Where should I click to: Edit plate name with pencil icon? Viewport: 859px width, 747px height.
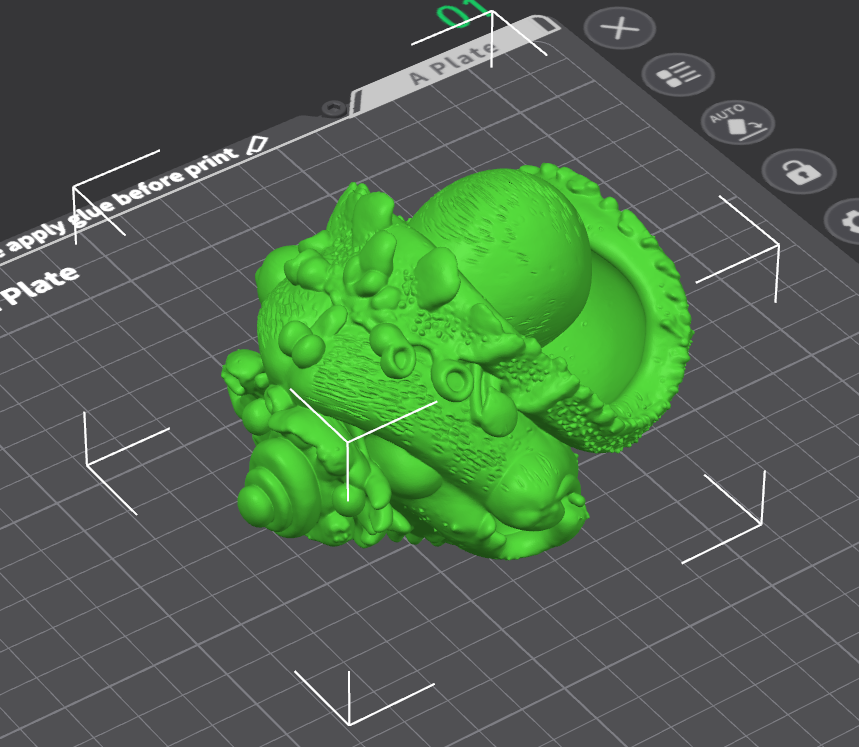pyautogui.click(x=257, y=145)
